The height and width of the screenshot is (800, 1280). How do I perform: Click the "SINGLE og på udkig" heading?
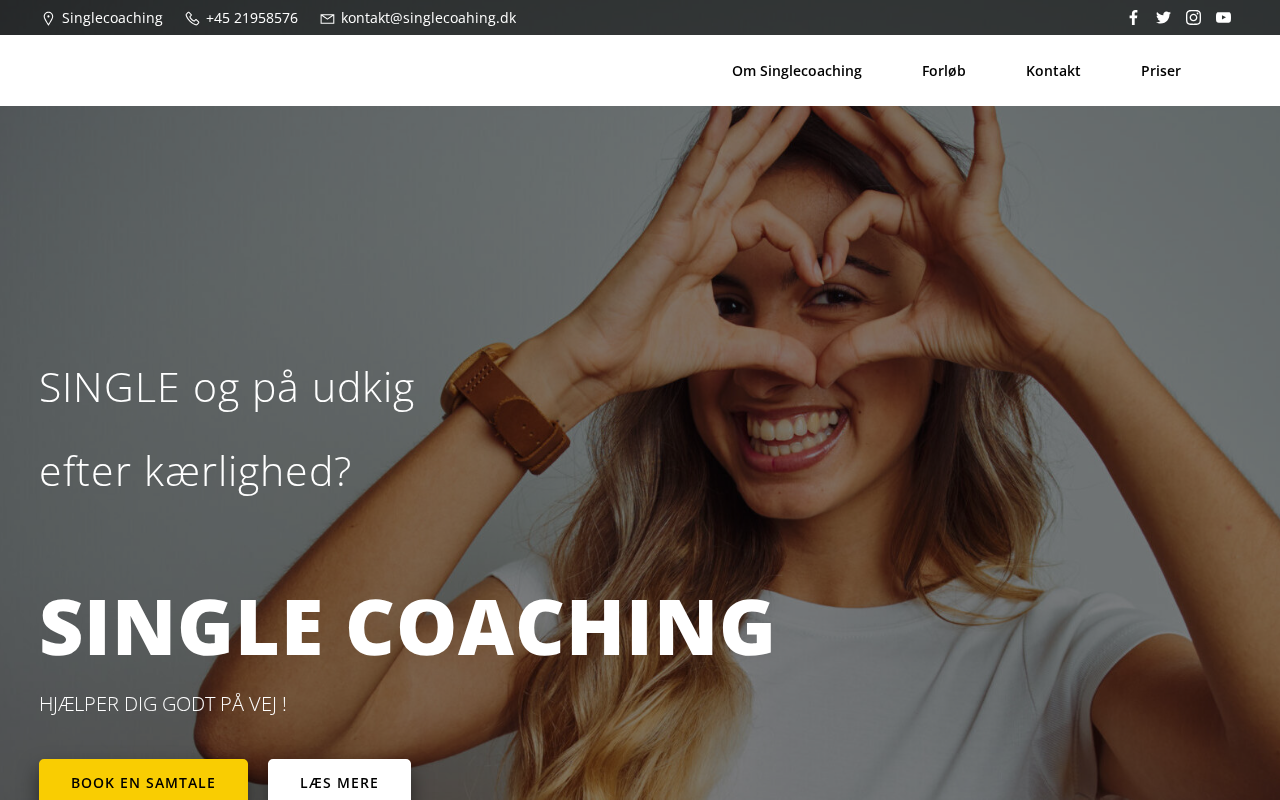(x=227, y=387)
